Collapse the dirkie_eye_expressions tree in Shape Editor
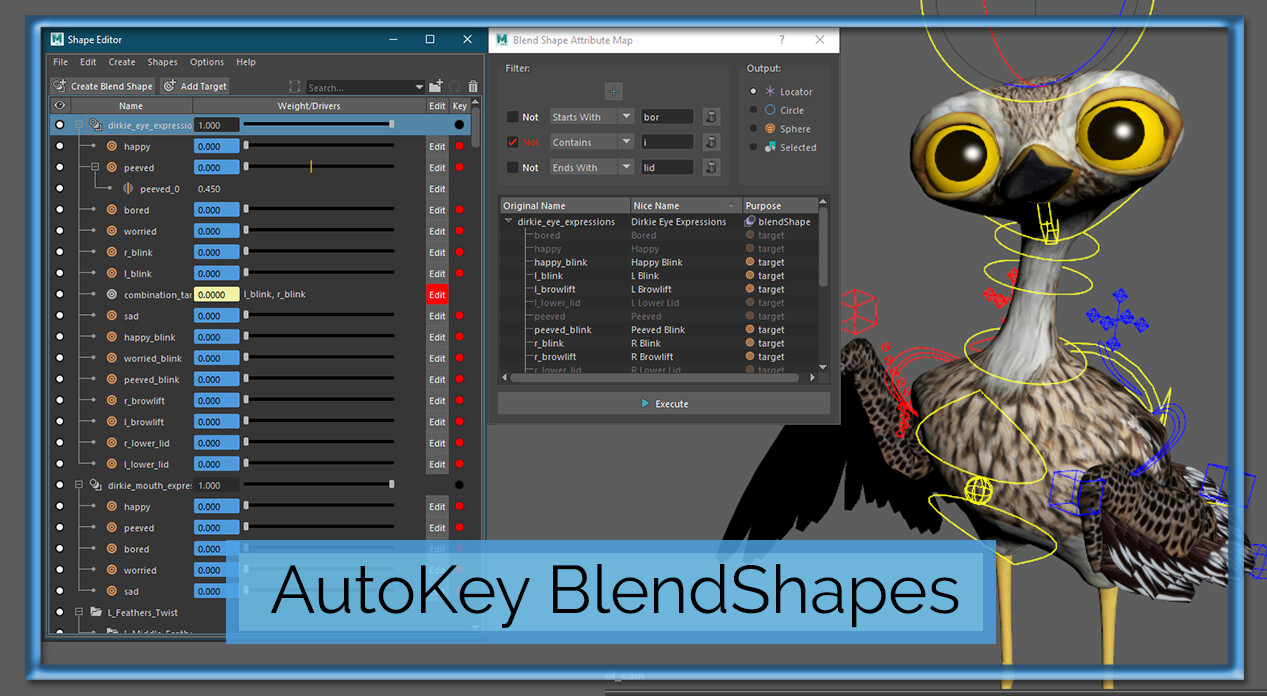The image size is (1267, 696). click(x=78, y=124)
